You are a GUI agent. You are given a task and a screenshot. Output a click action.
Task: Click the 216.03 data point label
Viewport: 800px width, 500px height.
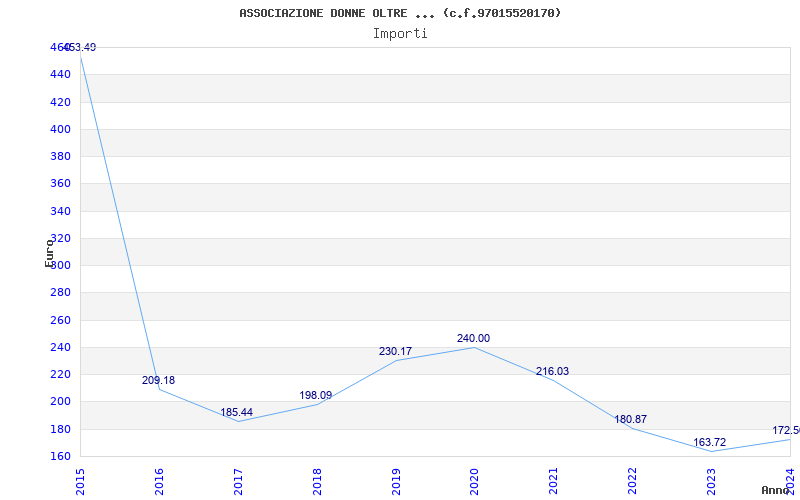(552, 371)
